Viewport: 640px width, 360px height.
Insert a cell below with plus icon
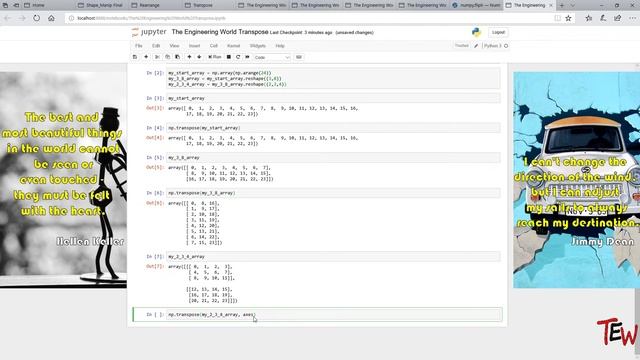pyautogui.click(x=146, y=57)
